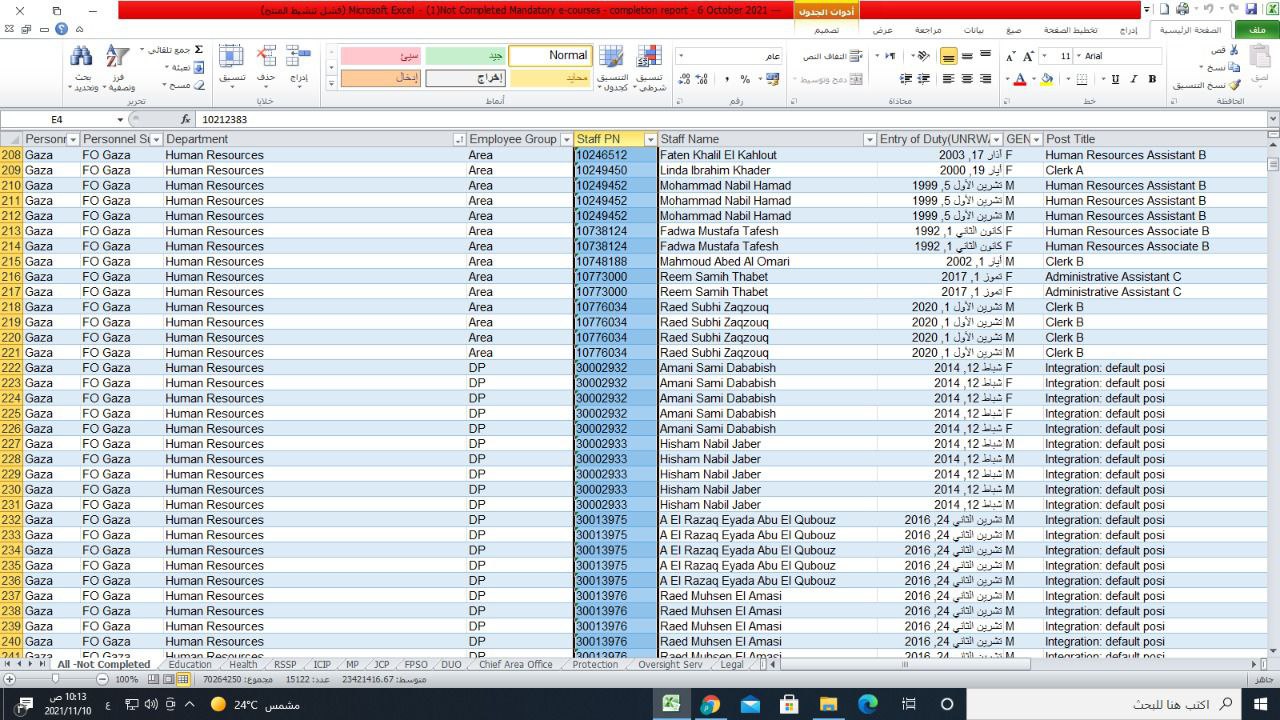The height and width of the screenshot is (720, 1280).
Task: Click the zoom slider handle
Action: pos(54,679)
